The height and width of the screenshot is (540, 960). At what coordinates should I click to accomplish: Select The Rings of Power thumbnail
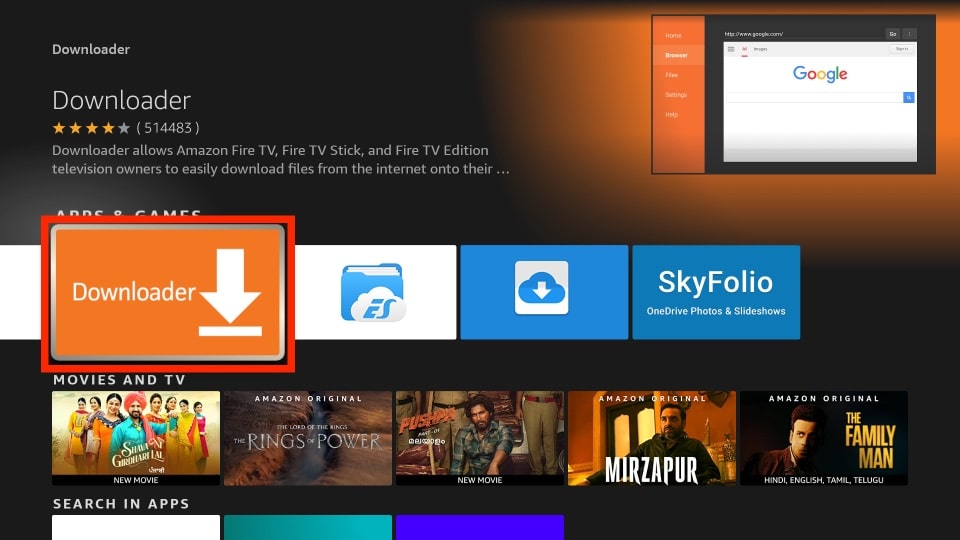click(x=307, y=438)
